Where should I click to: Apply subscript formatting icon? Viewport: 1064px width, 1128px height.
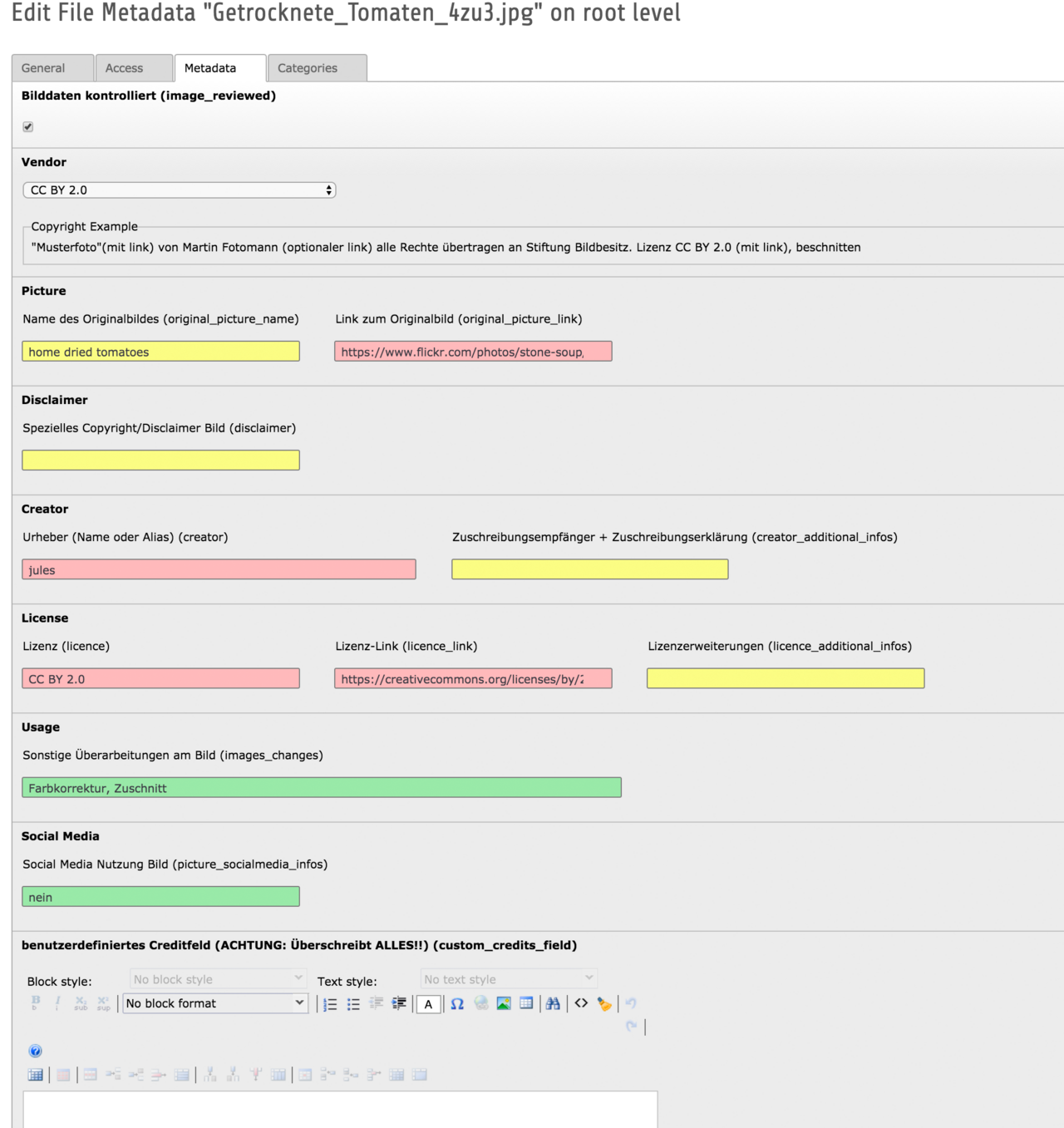(81, 1002)
